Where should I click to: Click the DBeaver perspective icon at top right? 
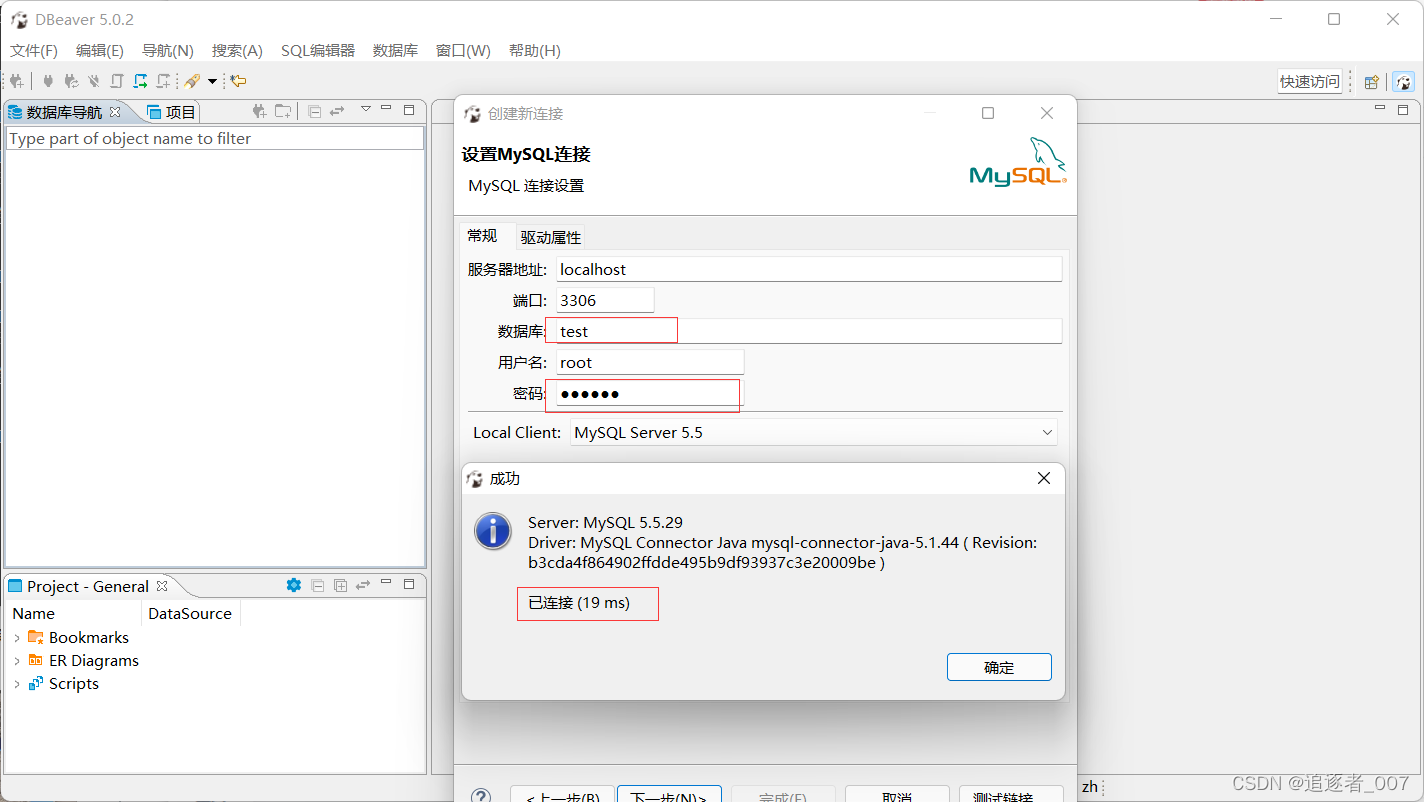(1404, 82)
